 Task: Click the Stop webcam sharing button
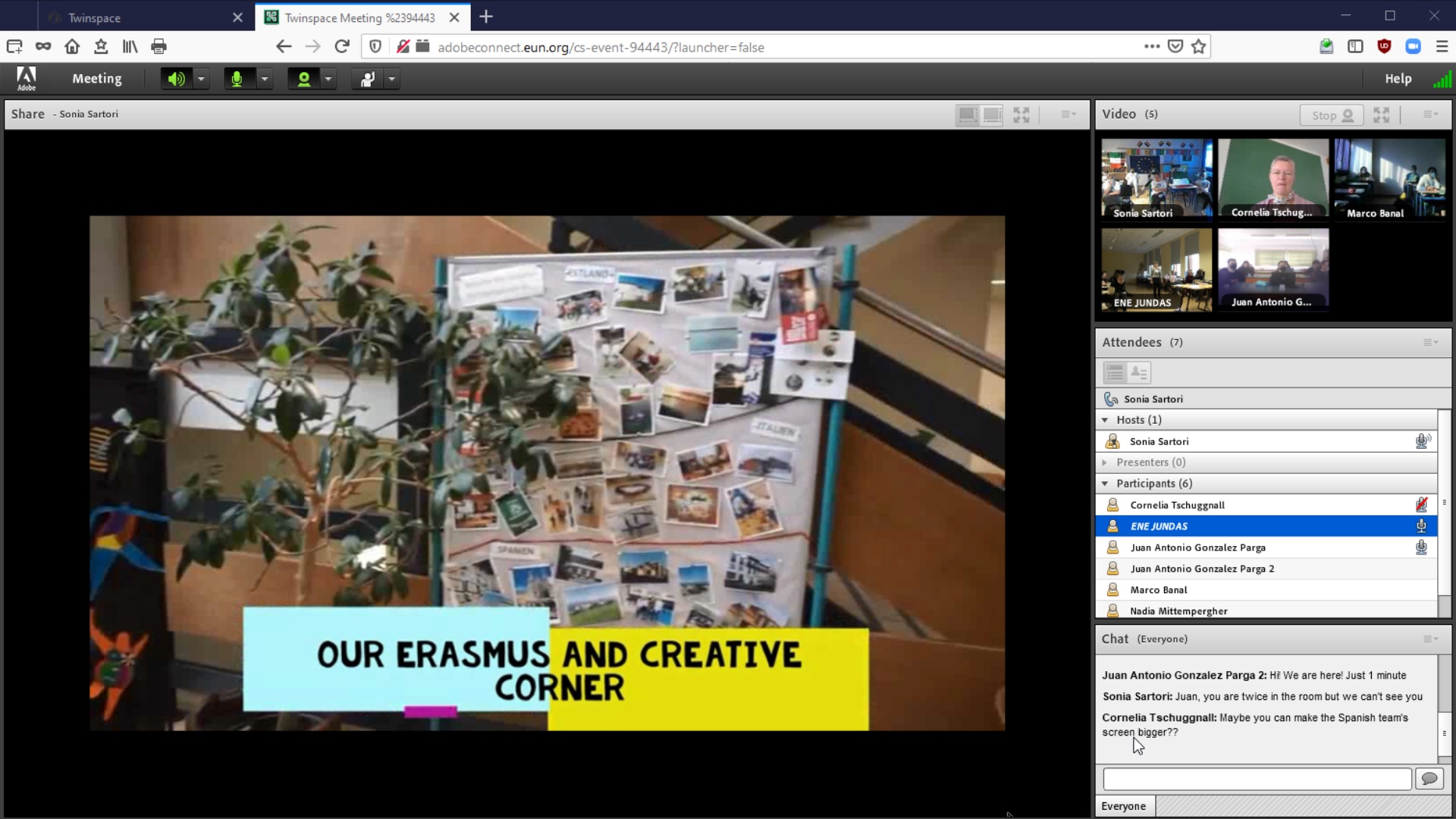pyautogui.click(x=1332, y=115)
